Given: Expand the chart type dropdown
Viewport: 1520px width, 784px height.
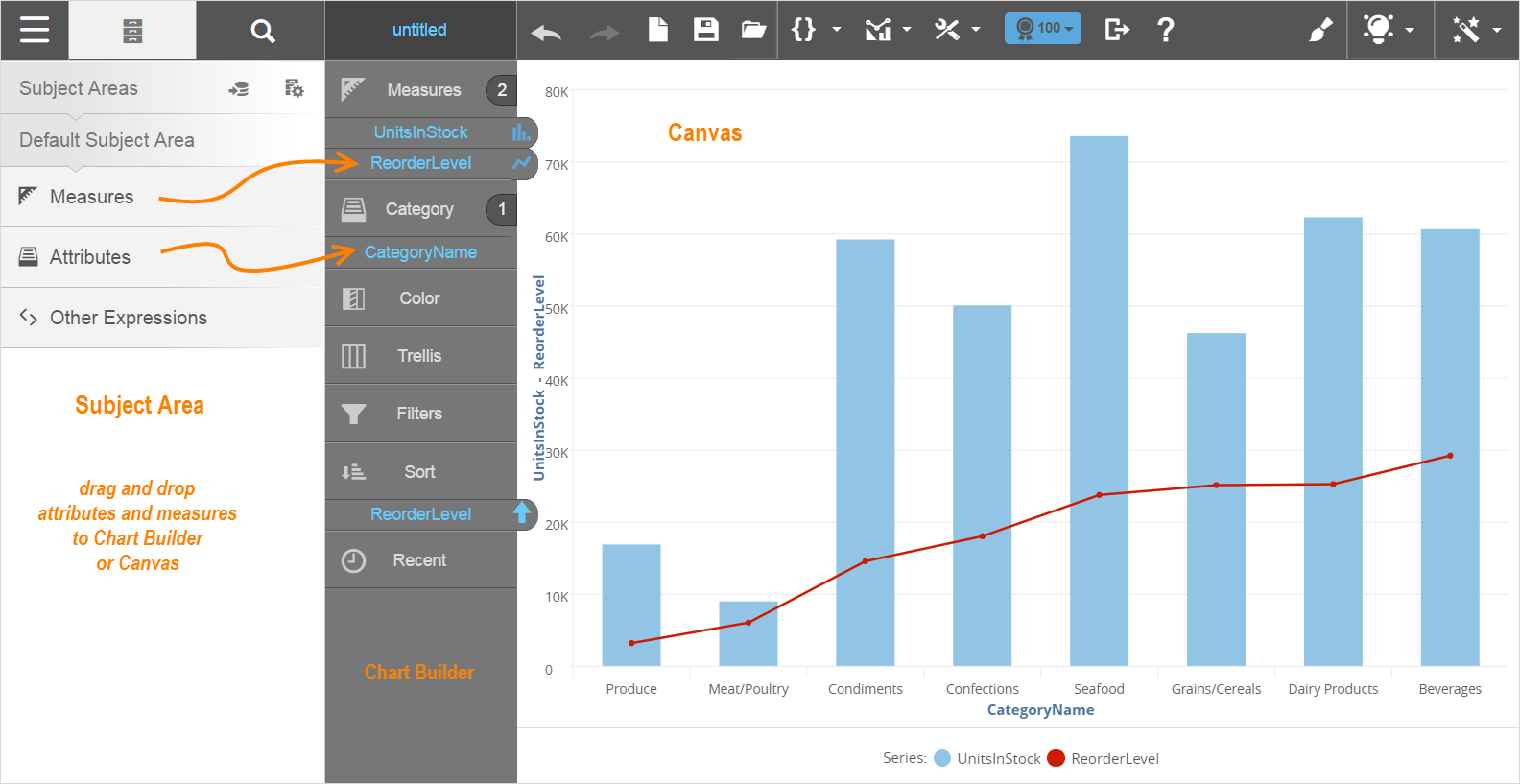Looking at the screenshot, I should (x=888, y=30).
